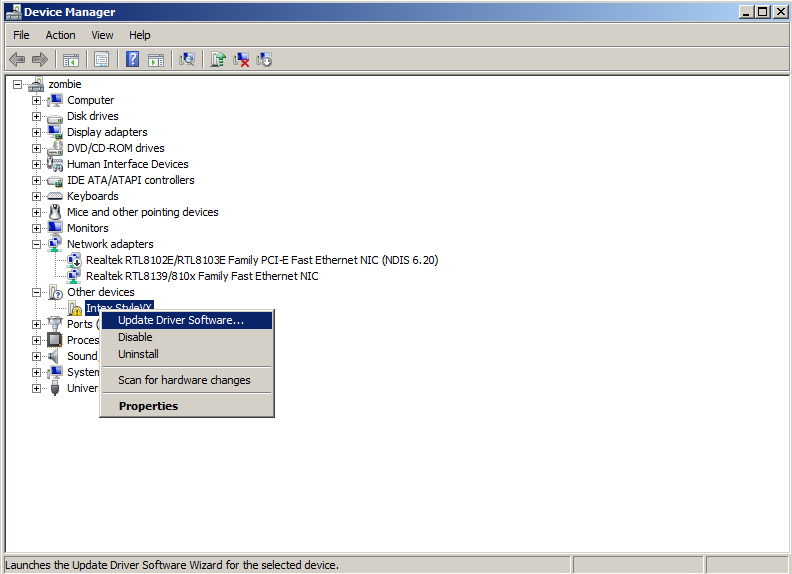Expand the Monitors node
The image size is (792, 574).
click(x=36, y=228)
